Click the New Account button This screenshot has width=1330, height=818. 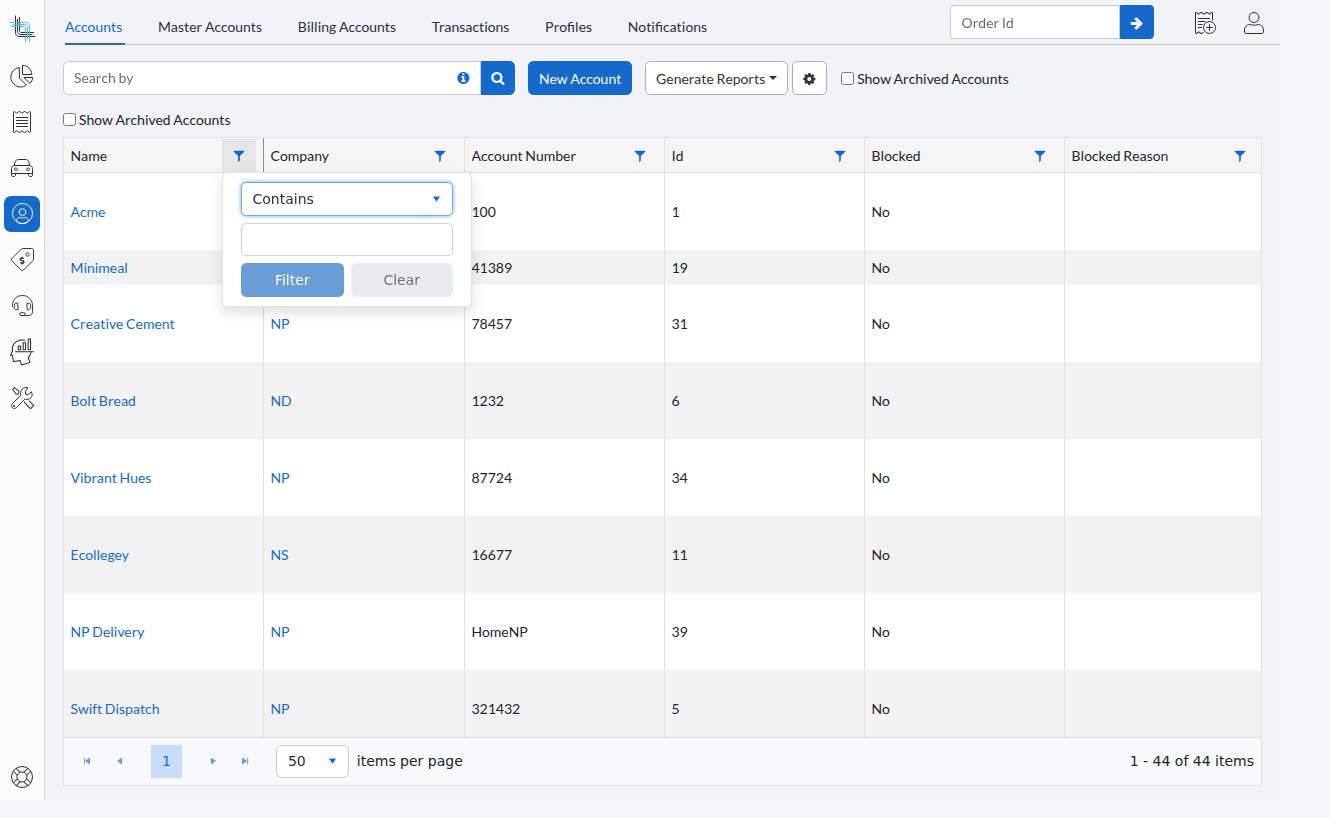(580, 78)
